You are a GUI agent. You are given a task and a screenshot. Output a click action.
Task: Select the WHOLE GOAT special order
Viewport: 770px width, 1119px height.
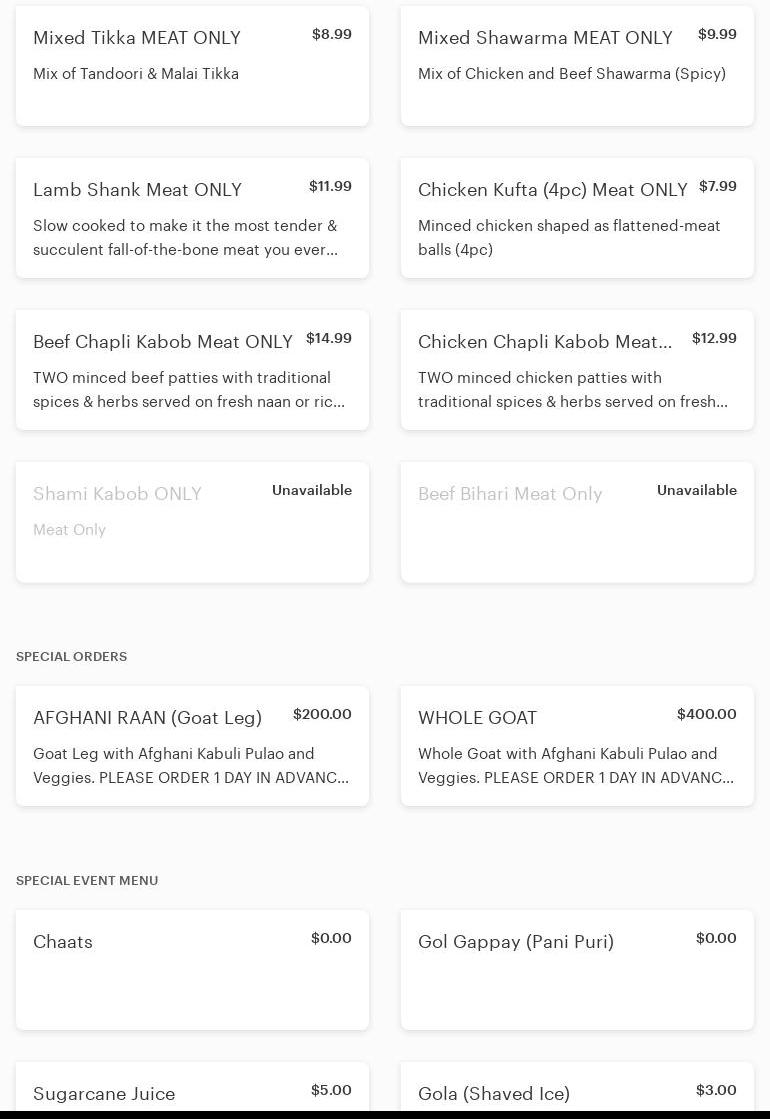coord(477,718)
